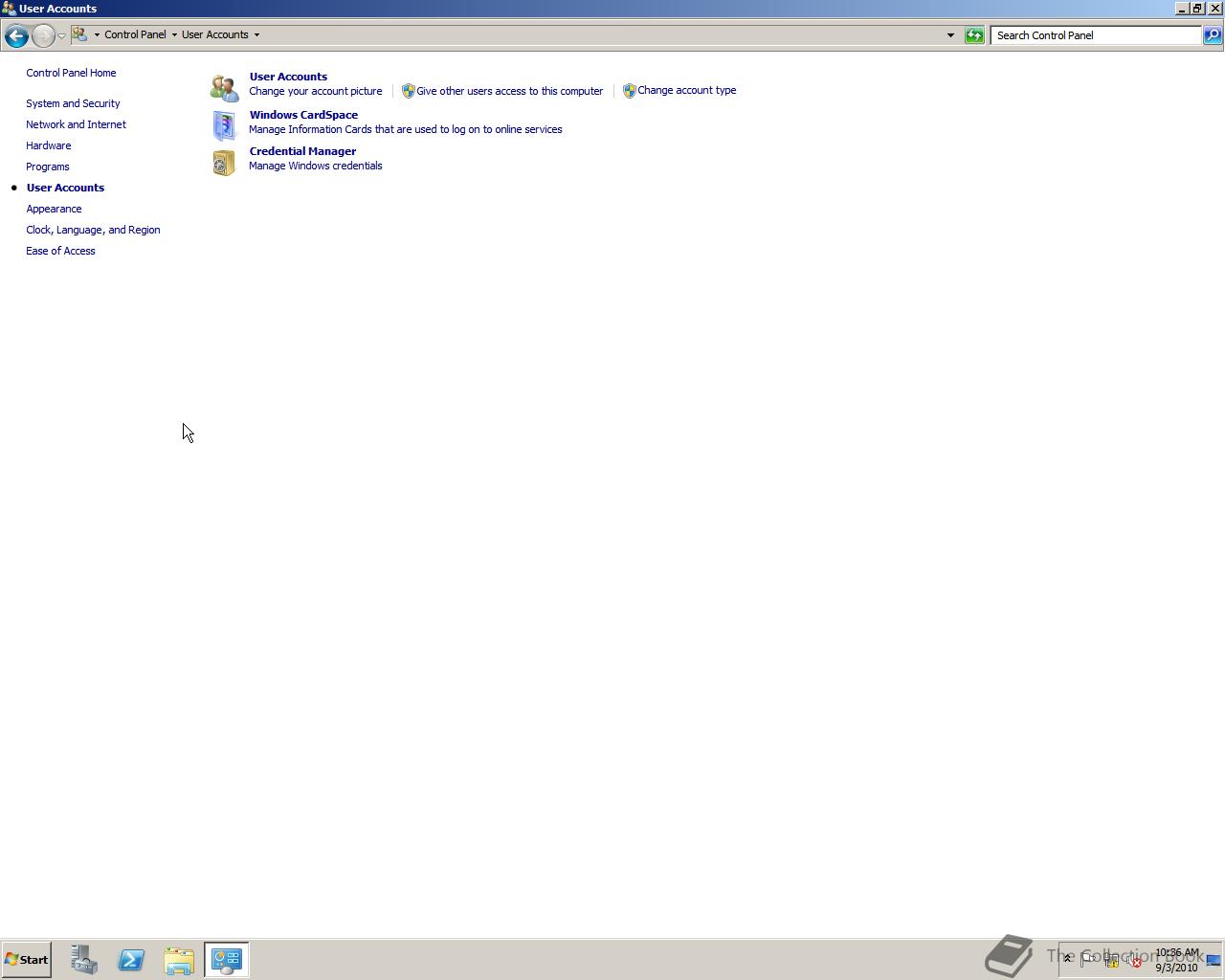Launch PowerShell from the taskbar
The image size is (1225, 980).
coord(131,960)
